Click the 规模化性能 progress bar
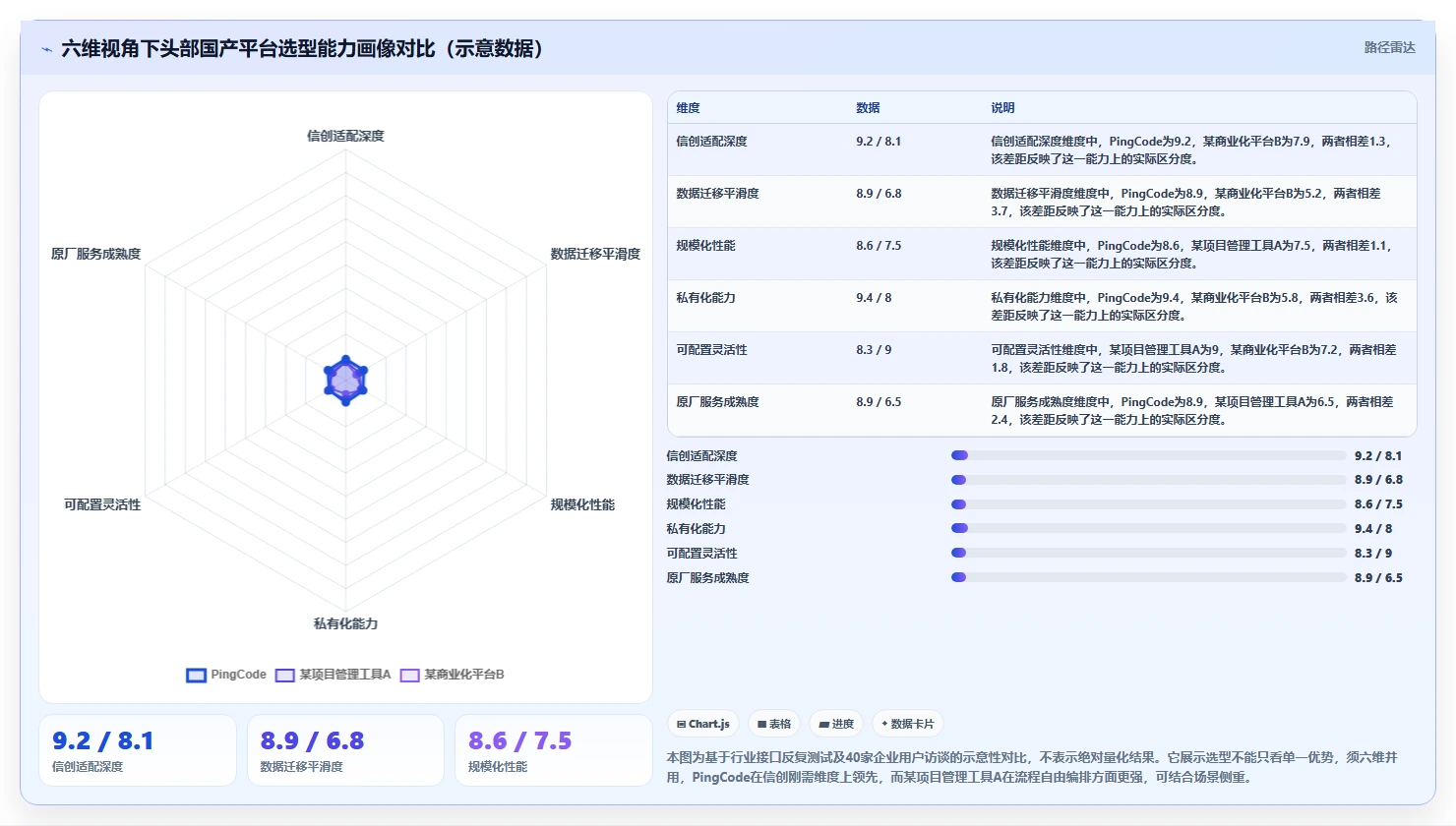The image size is (1456, 826). [x=1148, y=504]
